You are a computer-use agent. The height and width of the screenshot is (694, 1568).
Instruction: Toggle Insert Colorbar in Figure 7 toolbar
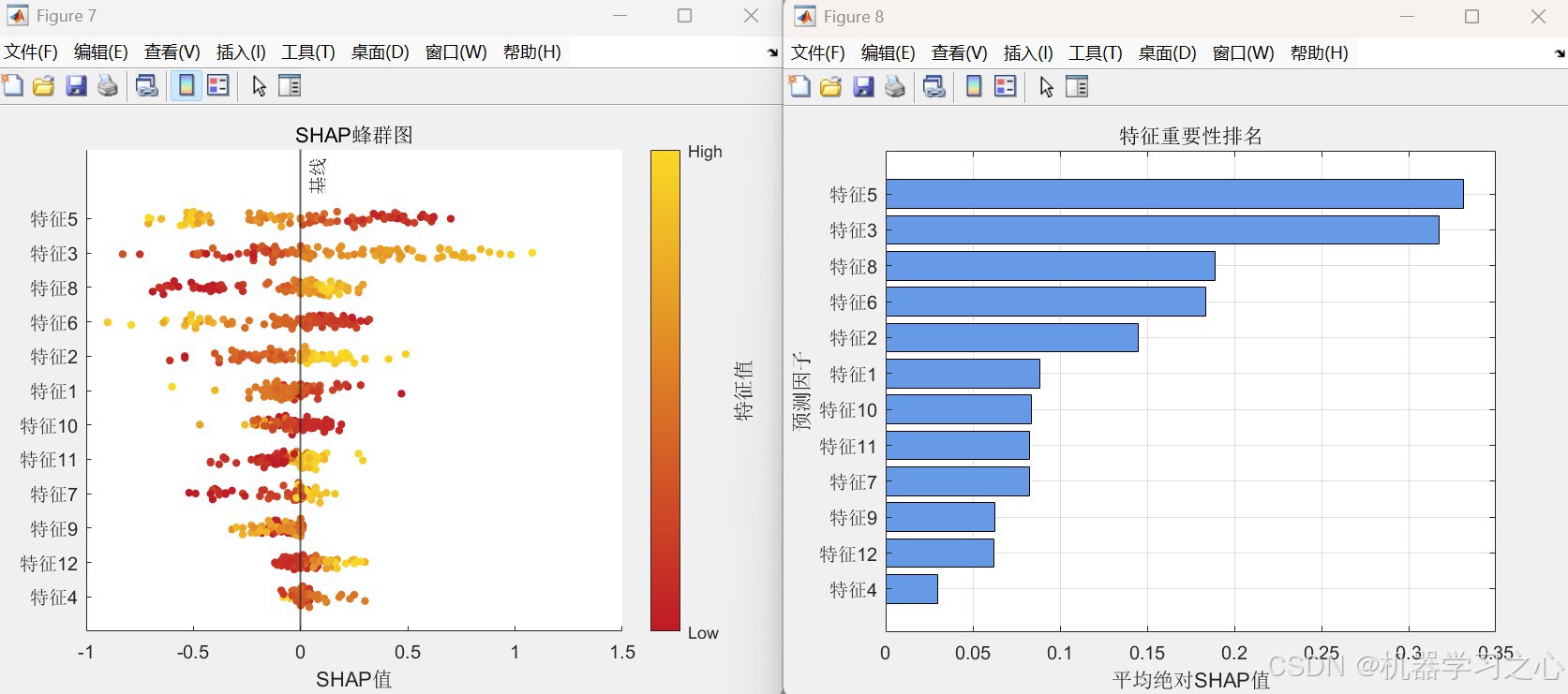point(187,86)
